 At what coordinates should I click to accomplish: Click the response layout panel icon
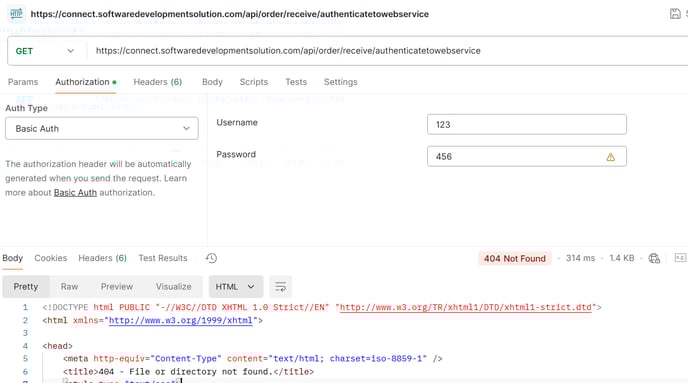click(x=680, y=258)
